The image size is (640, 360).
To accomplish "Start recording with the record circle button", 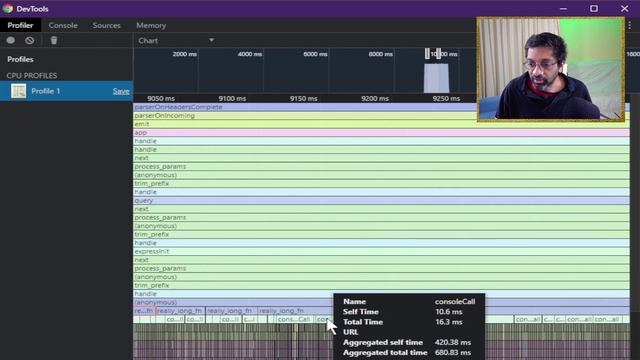I will point(11,40).
